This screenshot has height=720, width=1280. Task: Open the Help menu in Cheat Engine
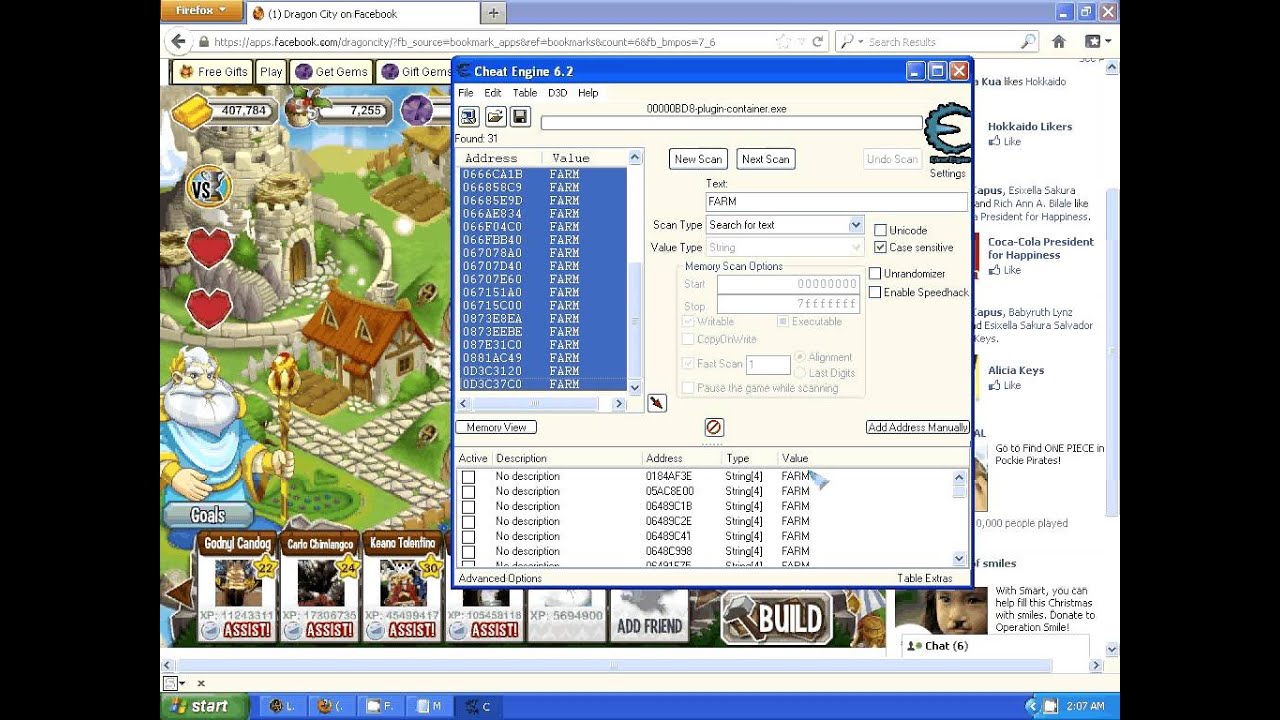tap(588, 93)
